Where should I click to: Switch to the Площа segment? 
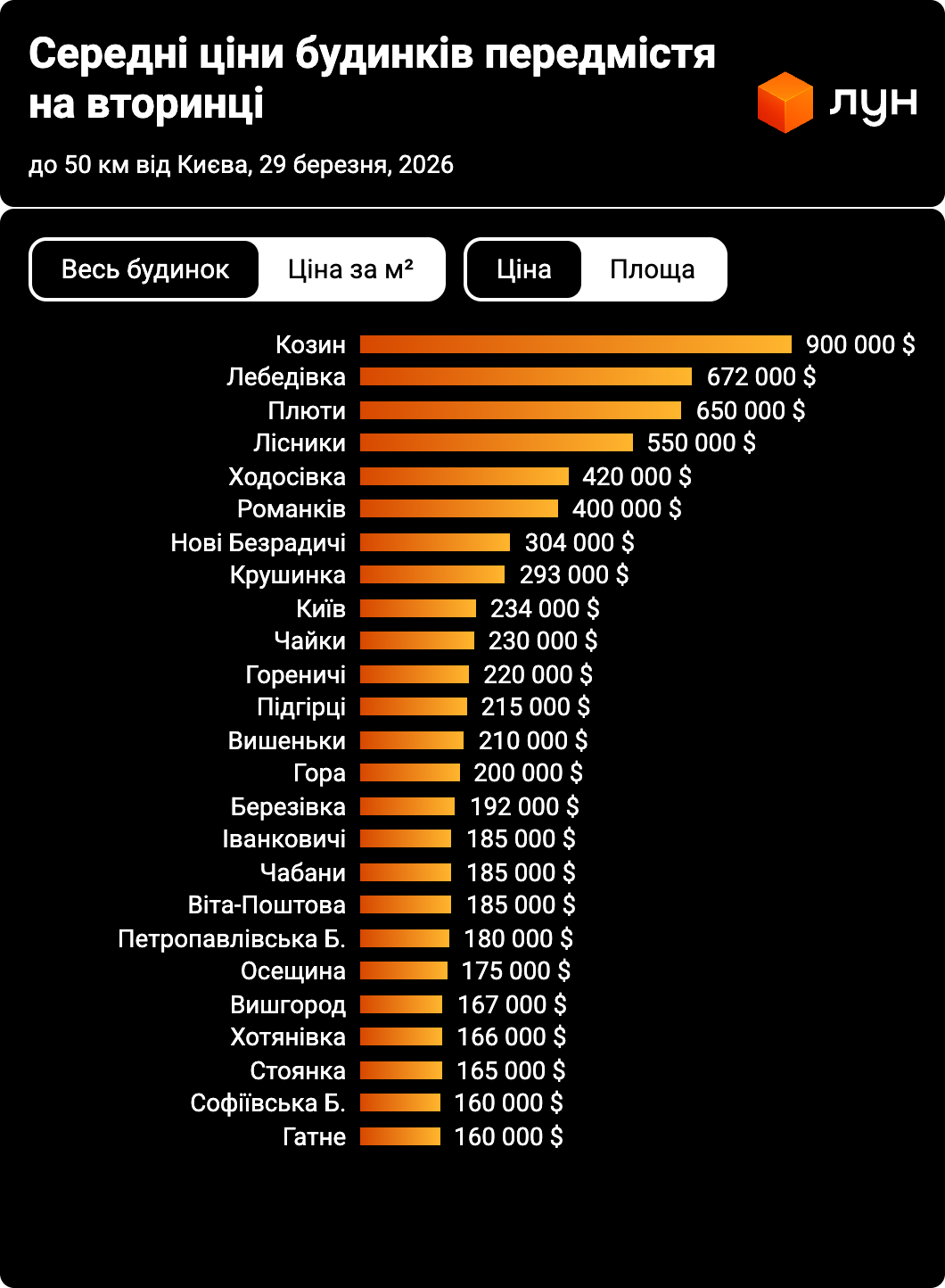point(653,269)
